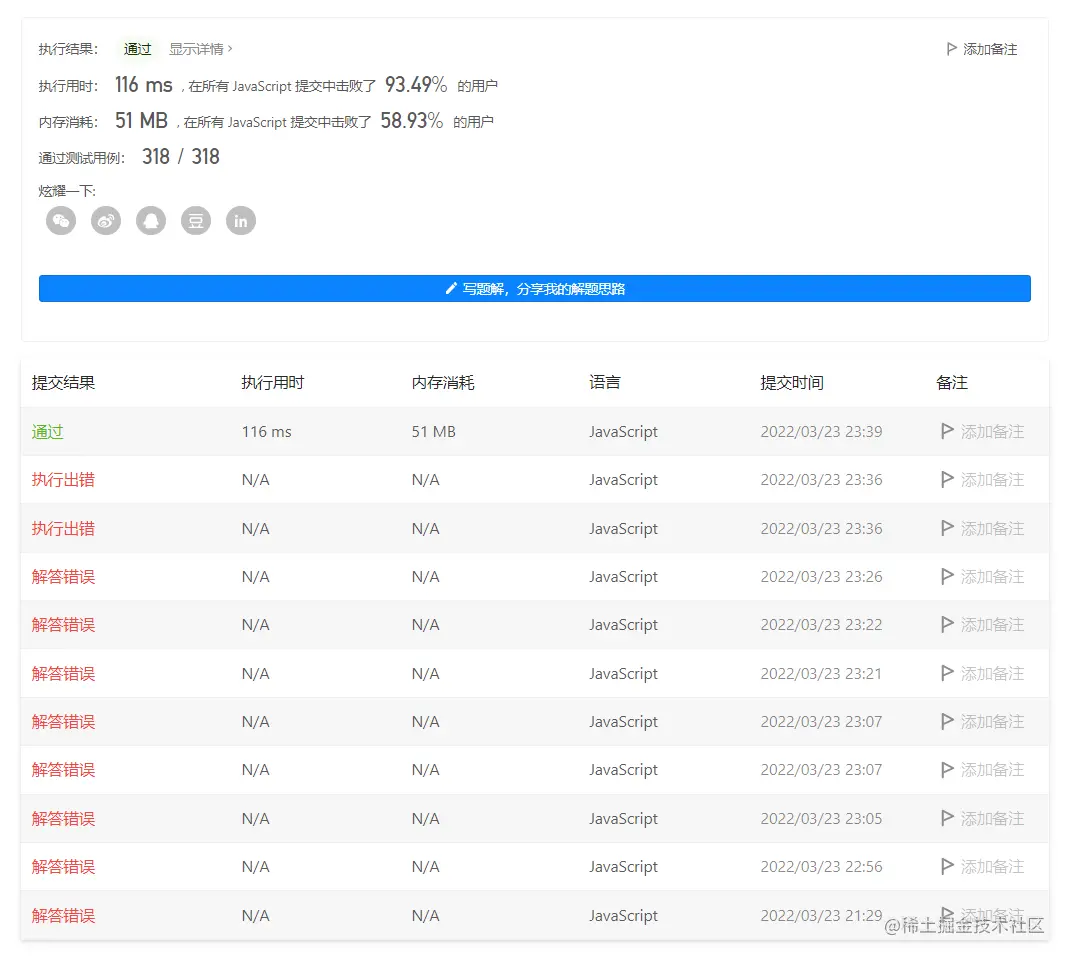
Task: Click flag icon in the 23:21 submission row
Action: (947, 674)
